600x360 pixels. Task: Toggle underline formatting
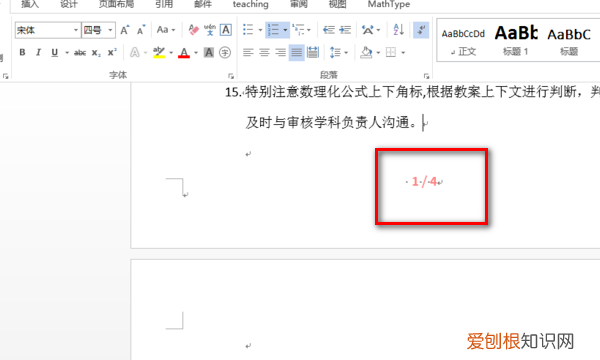(54, 52)
